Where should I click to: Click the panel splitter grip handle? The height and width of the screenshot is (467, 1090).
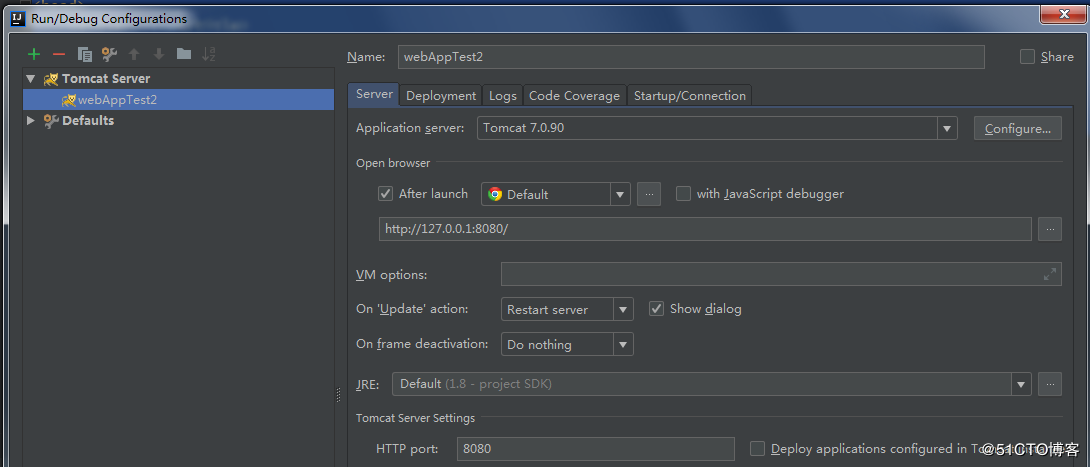click(339, 395)
